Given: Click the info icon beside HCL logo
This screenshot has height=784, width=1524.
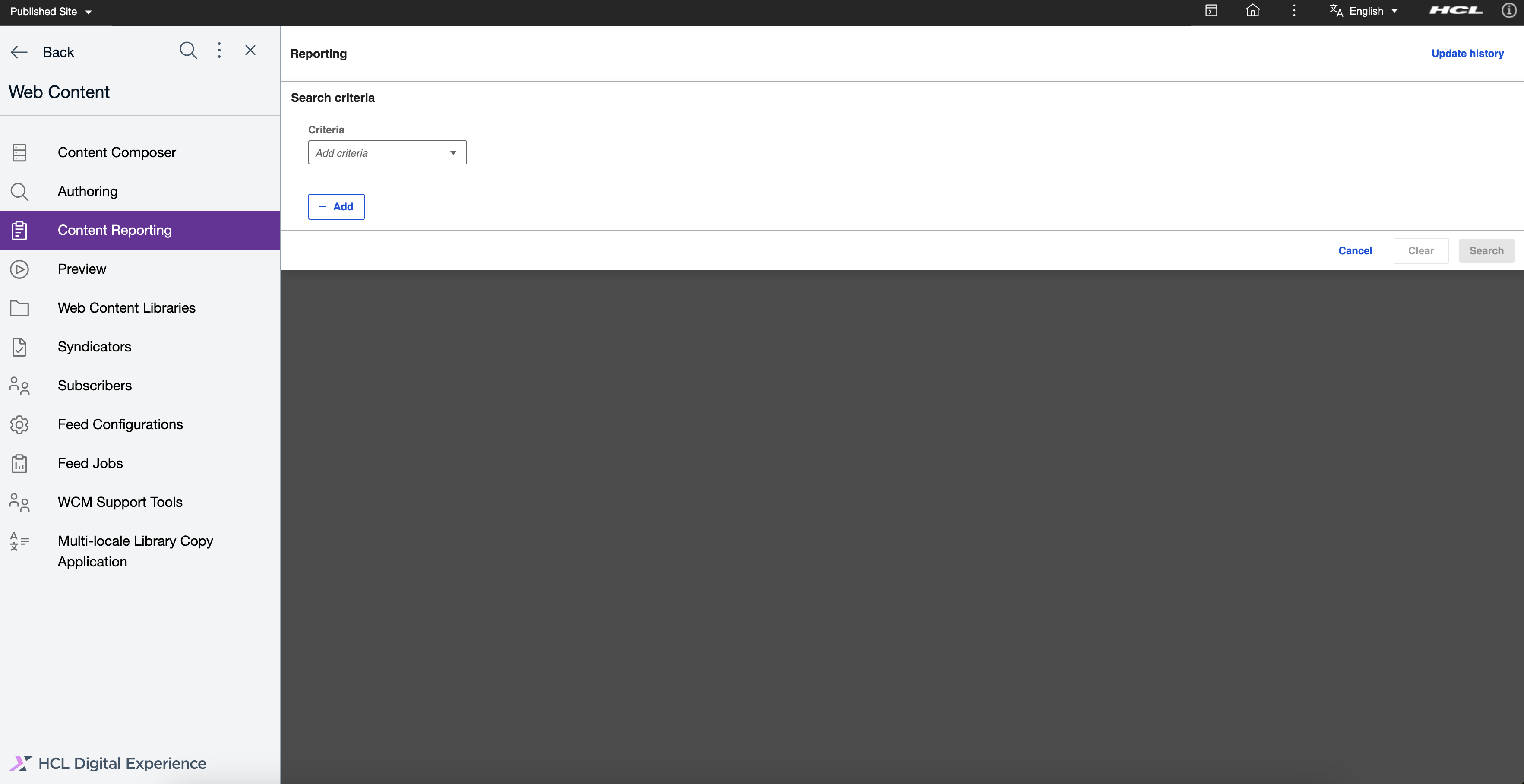Looking at the screenshot, I should coord(1508,11).
